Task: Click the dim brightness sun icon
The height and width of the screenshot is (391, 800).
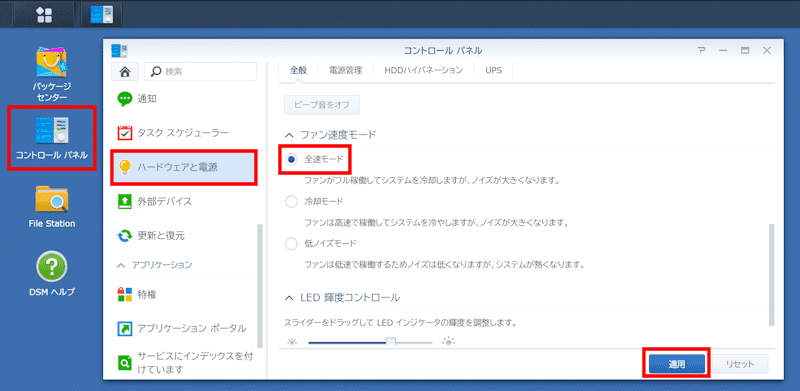Action: 292,343
